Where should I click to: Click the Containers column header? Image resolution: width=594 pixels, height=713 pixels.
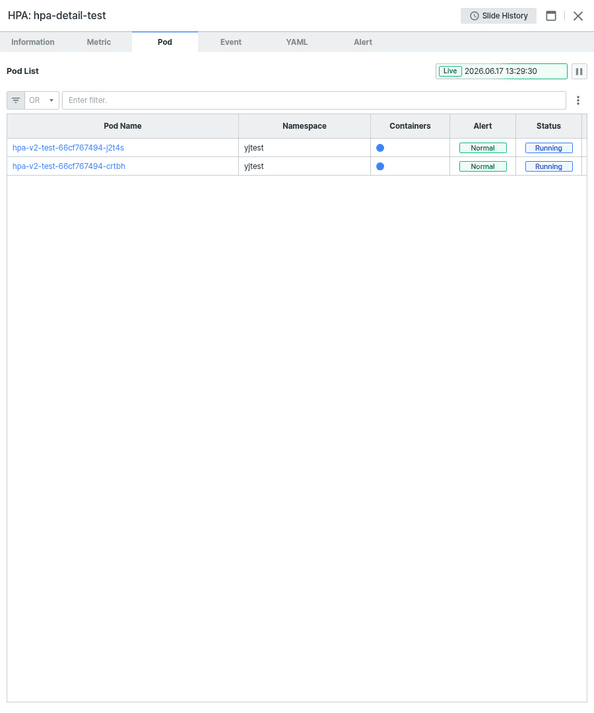[x=410, y=126]
